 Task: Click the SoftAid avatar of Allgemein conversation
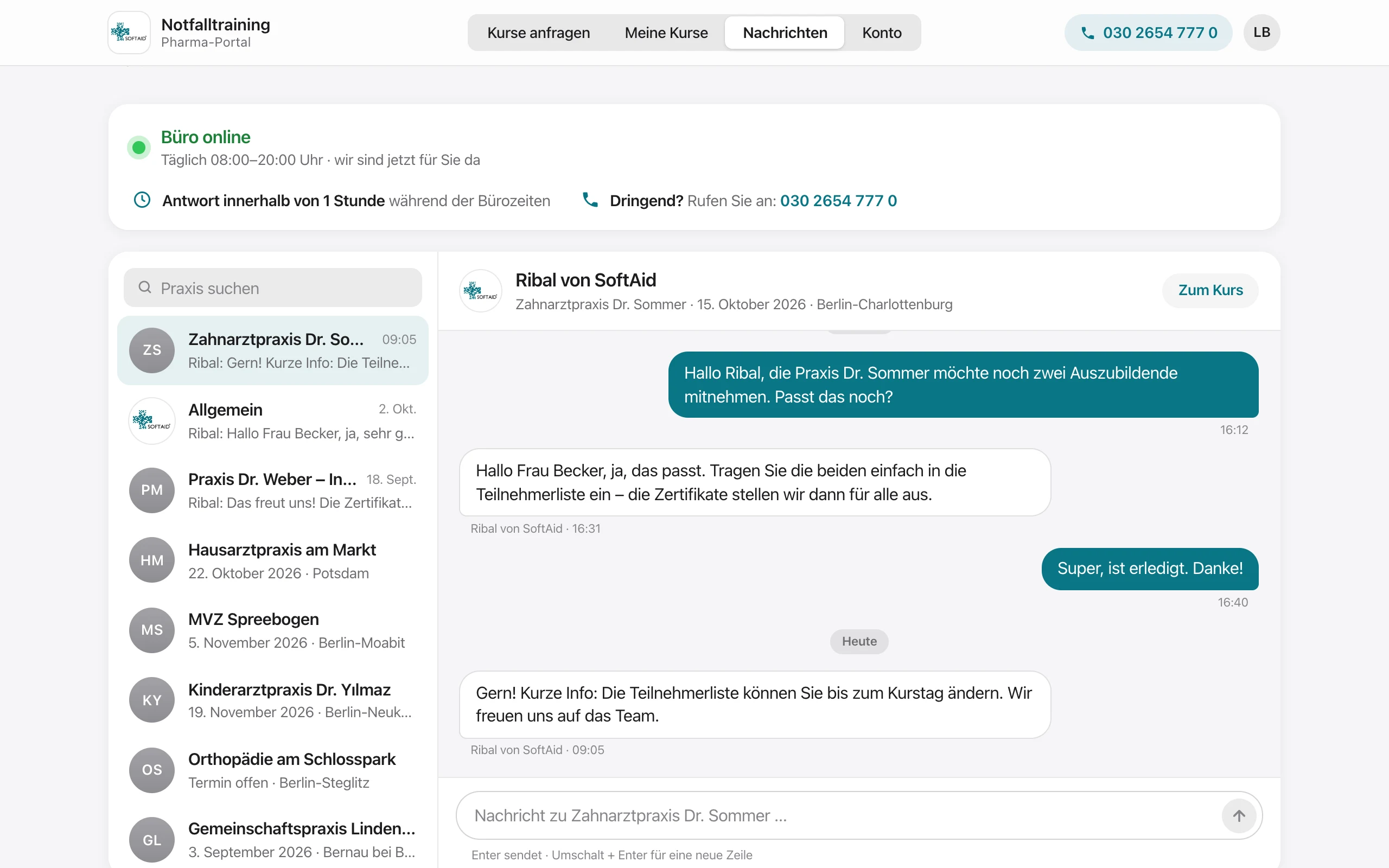pyautogui.click(x=152, y=421)
